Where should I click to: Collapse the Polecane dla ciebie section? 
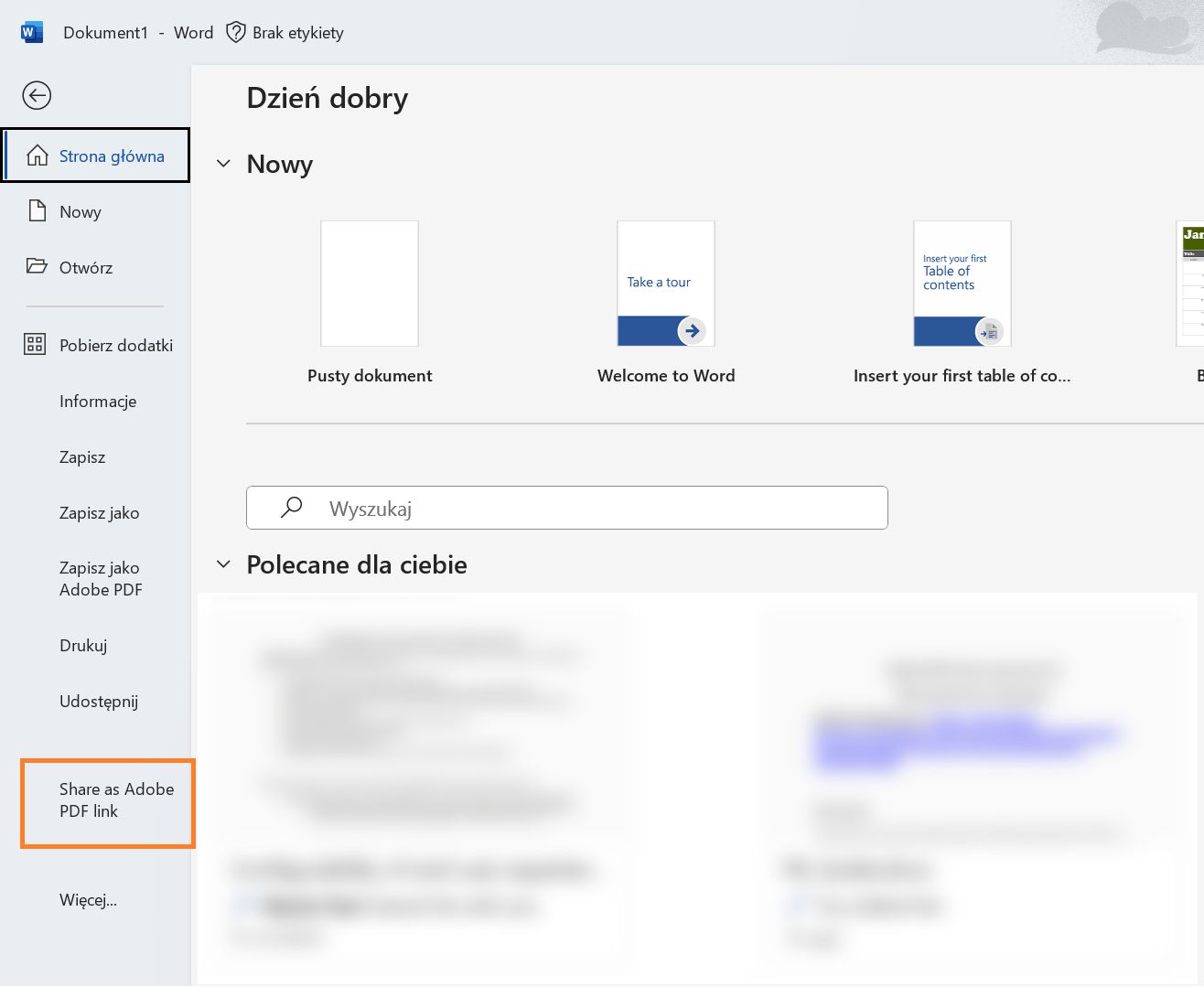pyautogui.click(x=223, y=564)
